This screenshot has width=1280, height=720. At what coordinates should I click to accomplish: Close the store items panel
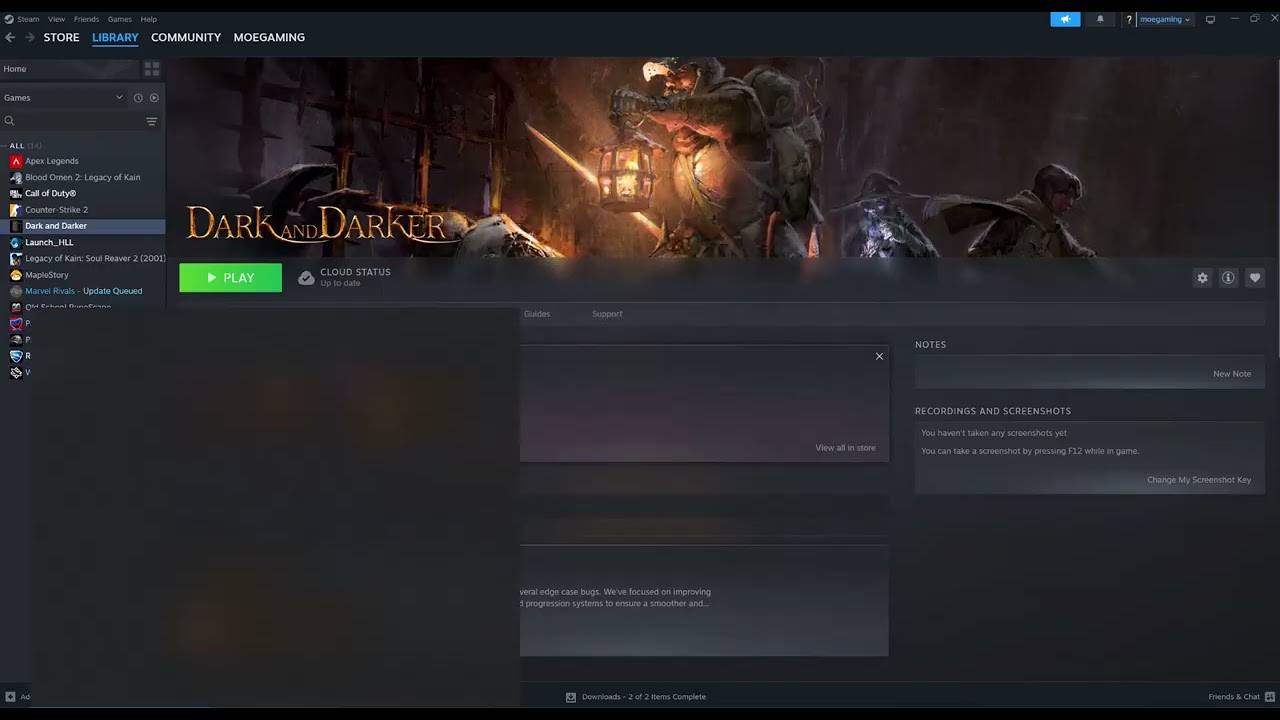[879, 356]
